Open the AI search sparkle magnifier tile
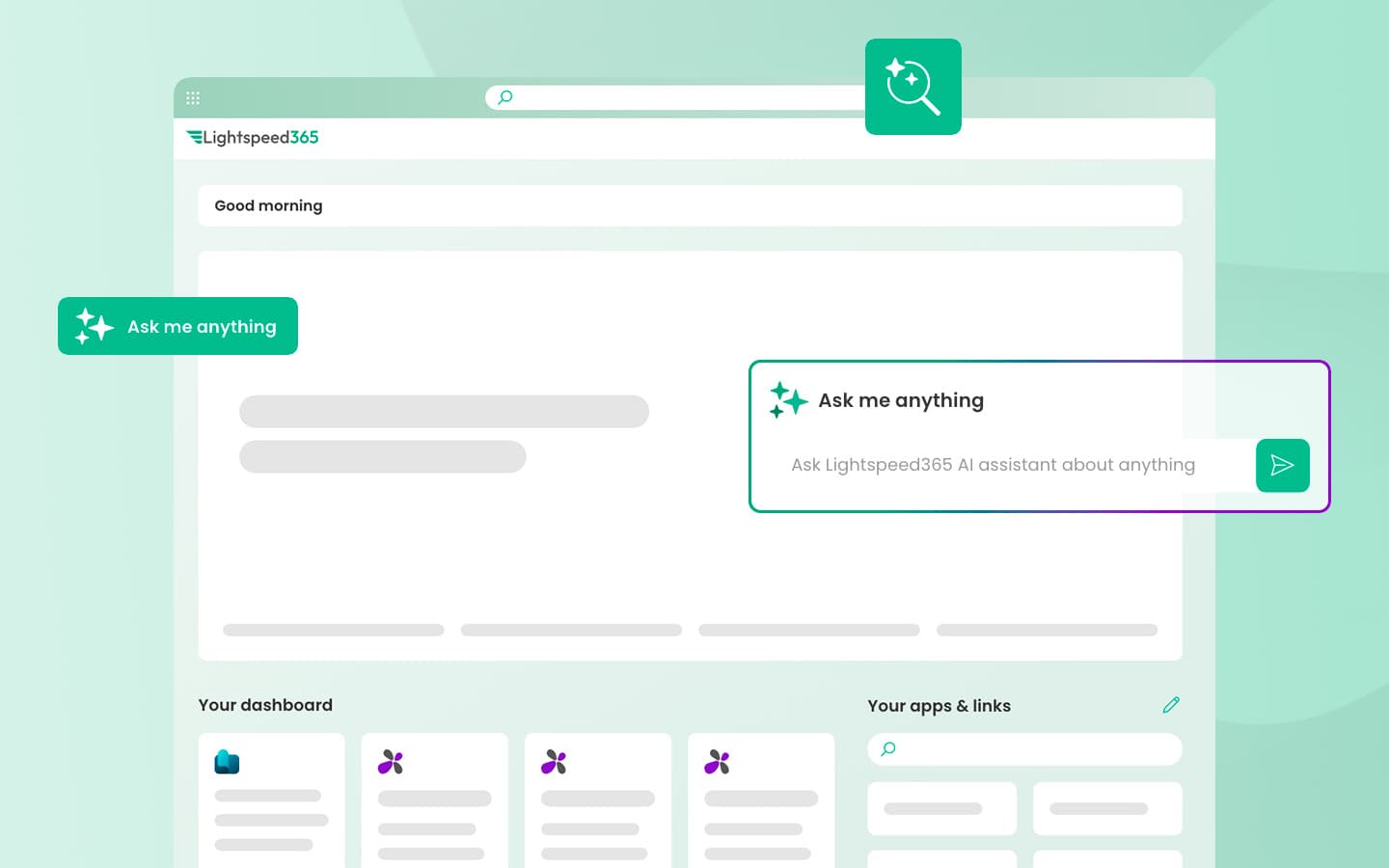 (x=913, y=87)
